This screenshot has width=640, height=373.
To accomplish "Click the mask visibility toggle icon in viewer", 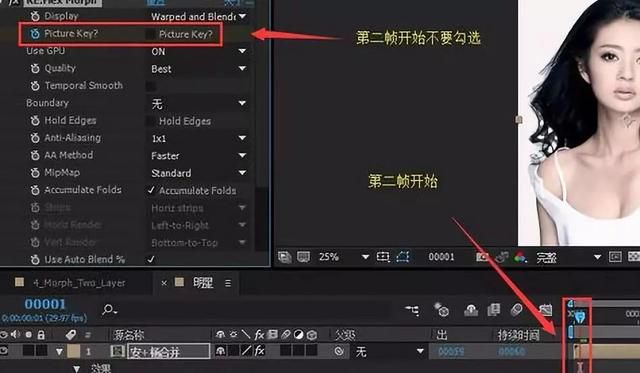I will [402, 257].
